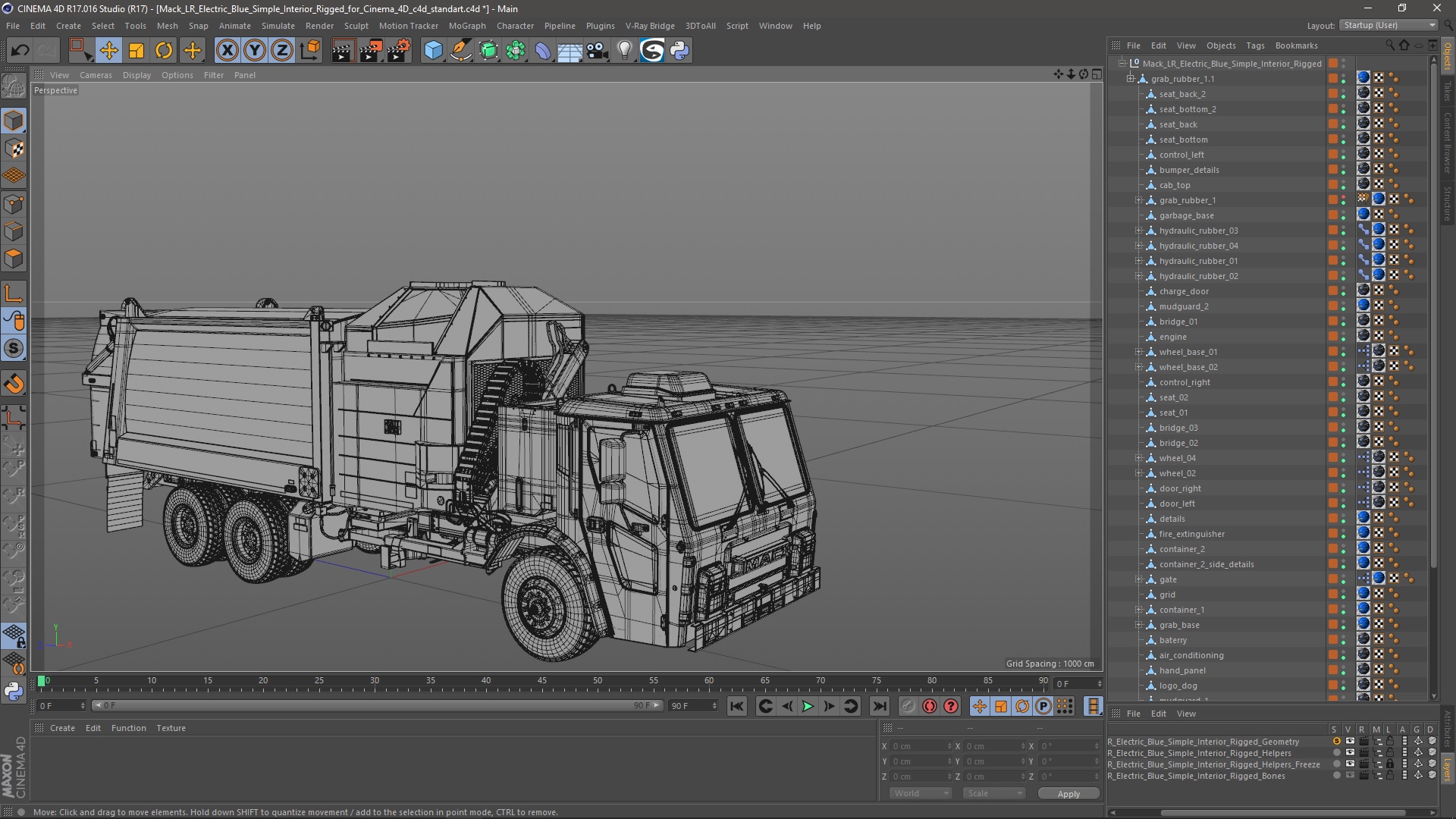This screenshot has width=1456, height=819.
Task: Toggle Enable Snap S icon
Action: tap(14, 349)
